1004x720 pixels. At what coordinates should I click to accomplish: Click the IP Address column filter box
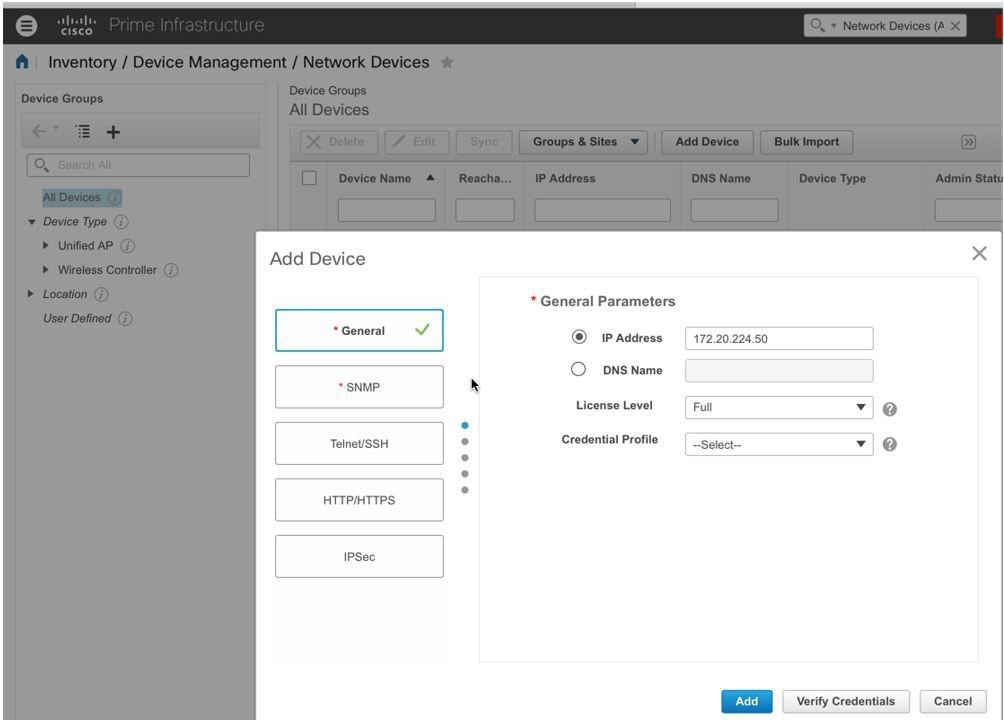603,210
